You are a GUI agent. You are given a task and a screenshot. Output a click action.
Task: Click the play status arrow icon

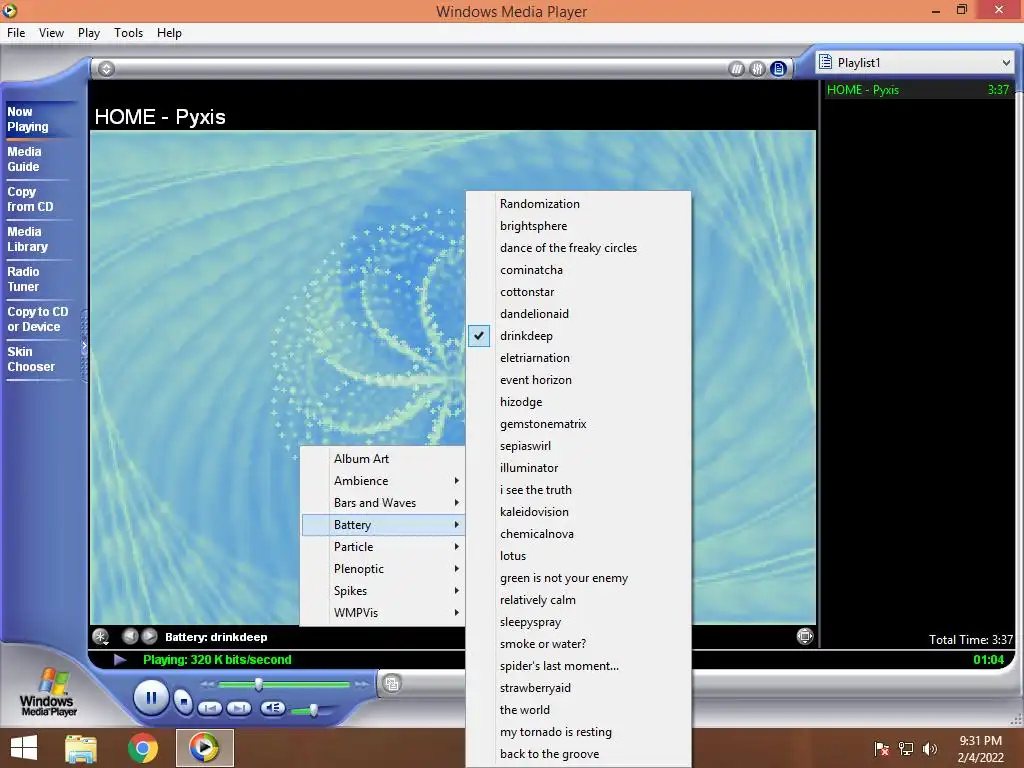pos(120,660)
